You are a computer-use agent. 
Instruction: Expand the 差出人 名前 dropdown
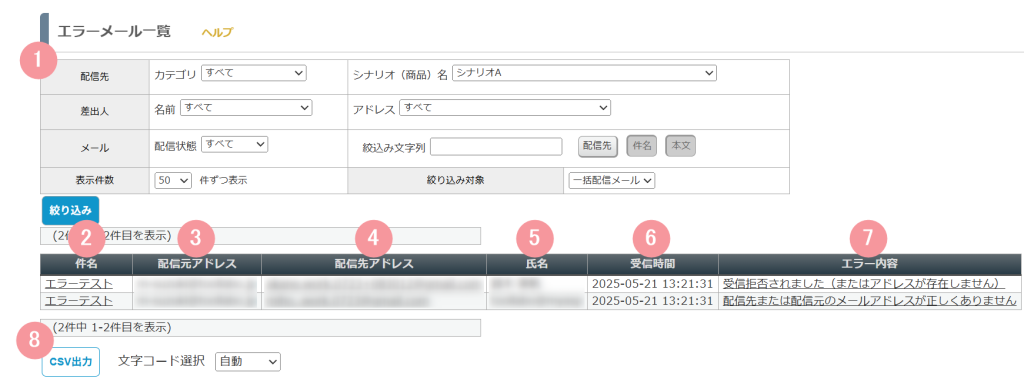click(x=246, y=108)
